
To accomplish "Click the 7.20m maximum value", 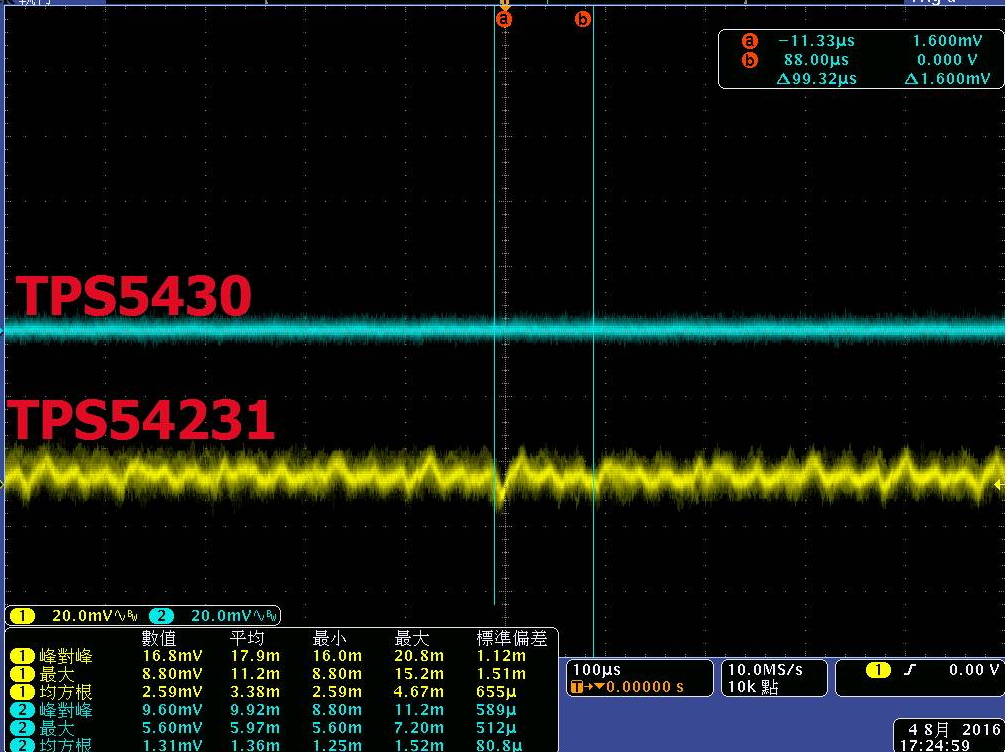I will (419, 728).
